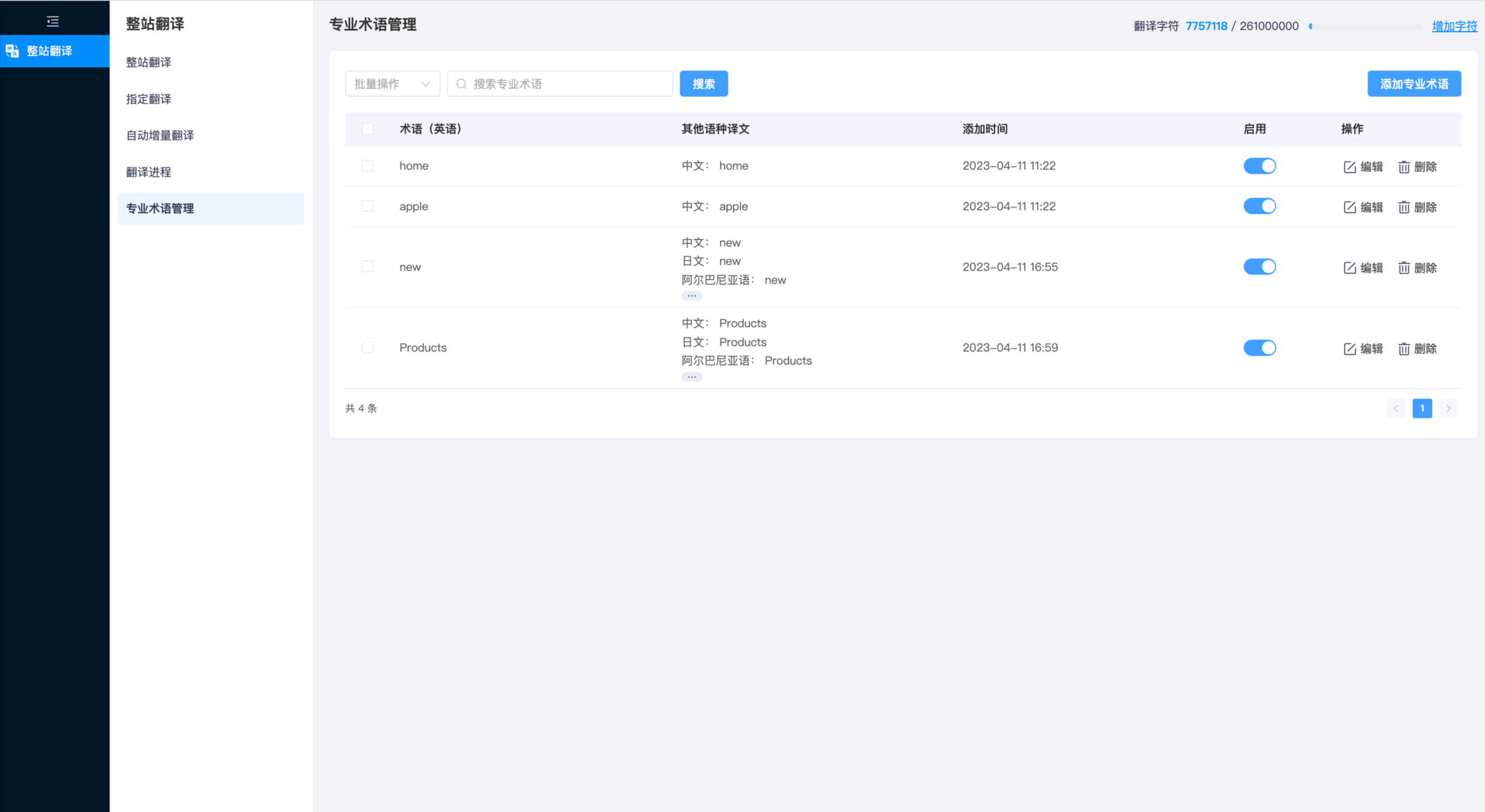Tick the checkbox for the apple row
The image size is (1485, 812).
(367, 206)
